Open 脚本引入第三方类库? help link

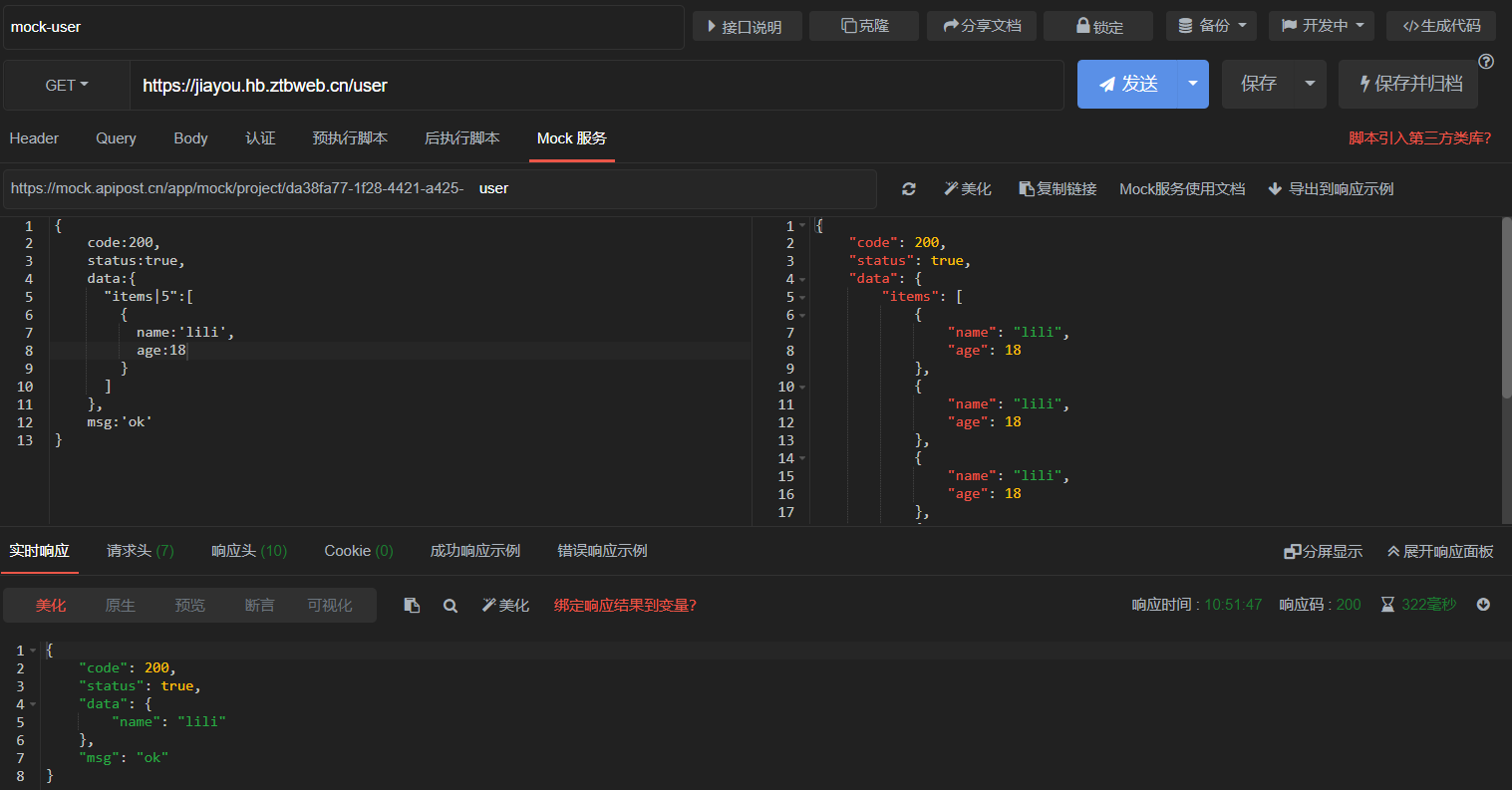coord(1420,138)
